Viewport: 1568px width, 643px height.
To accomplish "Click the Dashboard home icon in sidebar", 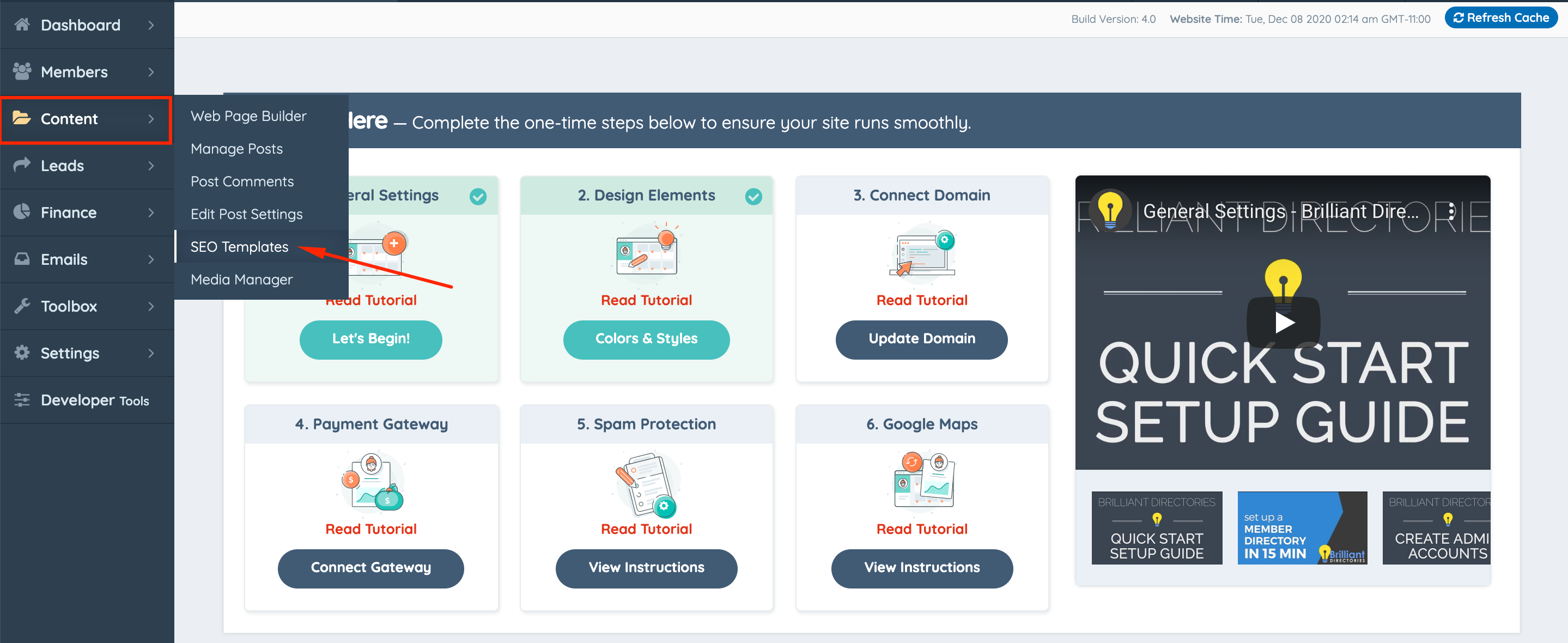I will pyautogui.click(x=22, y=25).
